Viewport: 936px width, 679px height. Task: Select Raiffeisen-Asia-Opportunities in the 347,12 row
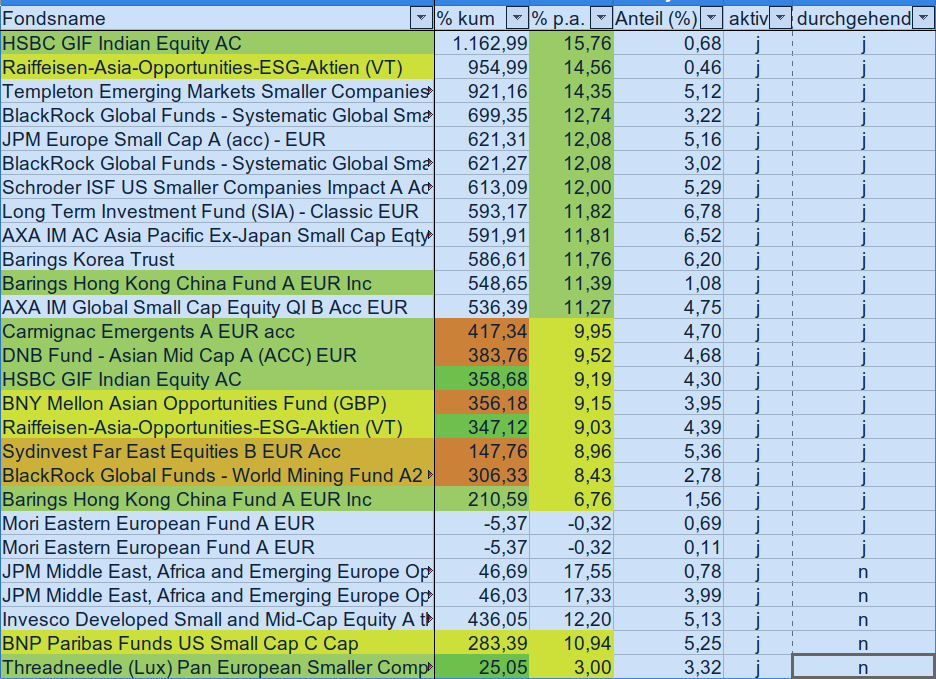[217, 428]
